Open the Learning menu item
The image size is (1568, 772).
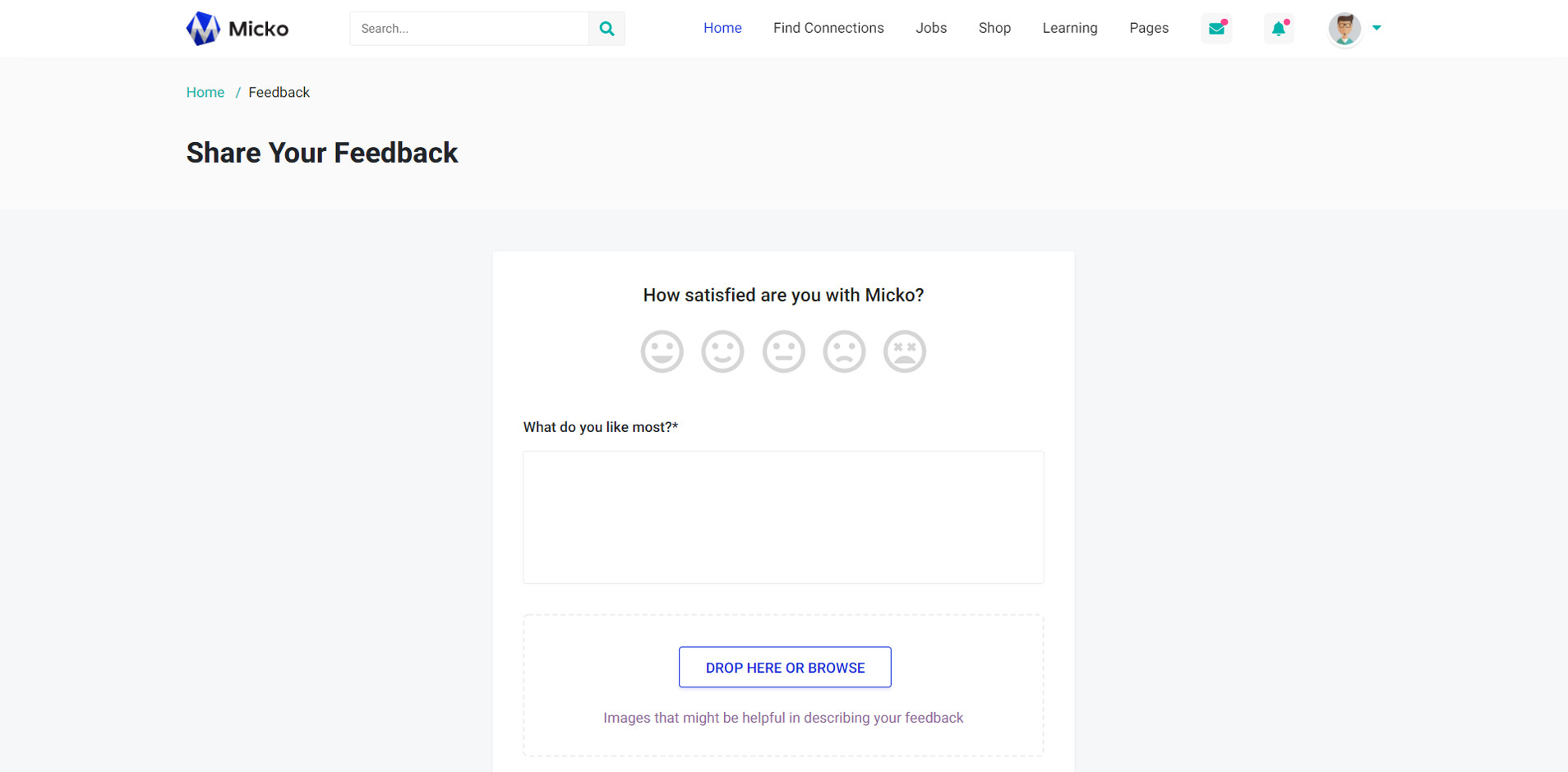[1069, 28]
